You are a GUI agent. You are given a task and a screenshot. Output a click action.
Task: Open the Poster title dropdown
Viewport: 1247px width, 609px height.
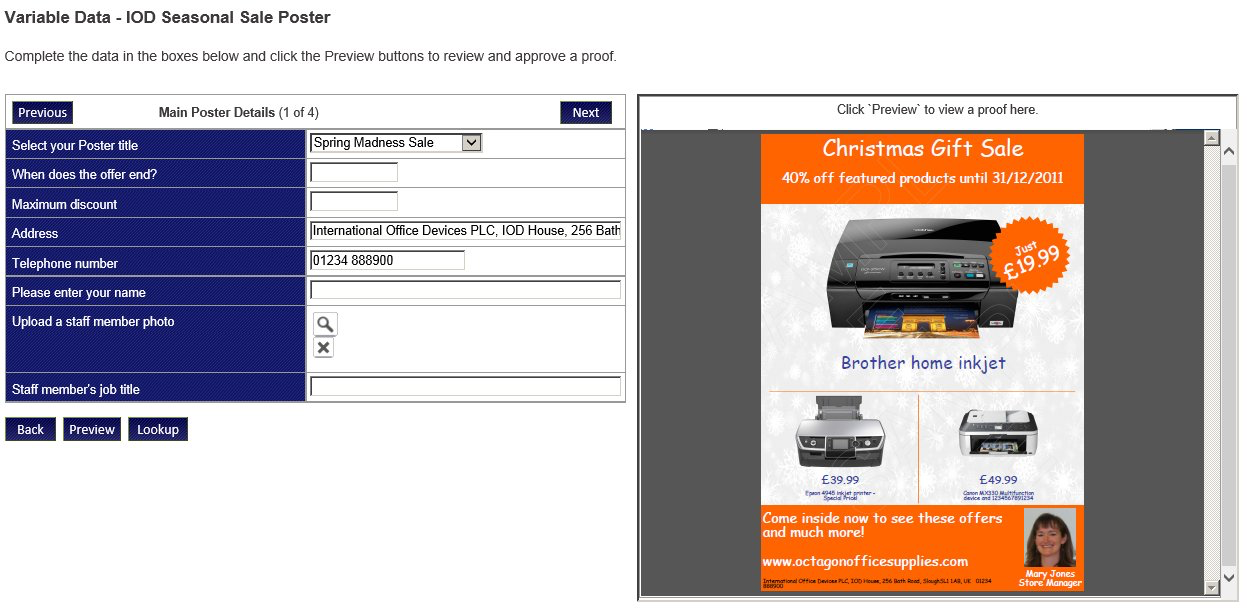click(396, 143)
